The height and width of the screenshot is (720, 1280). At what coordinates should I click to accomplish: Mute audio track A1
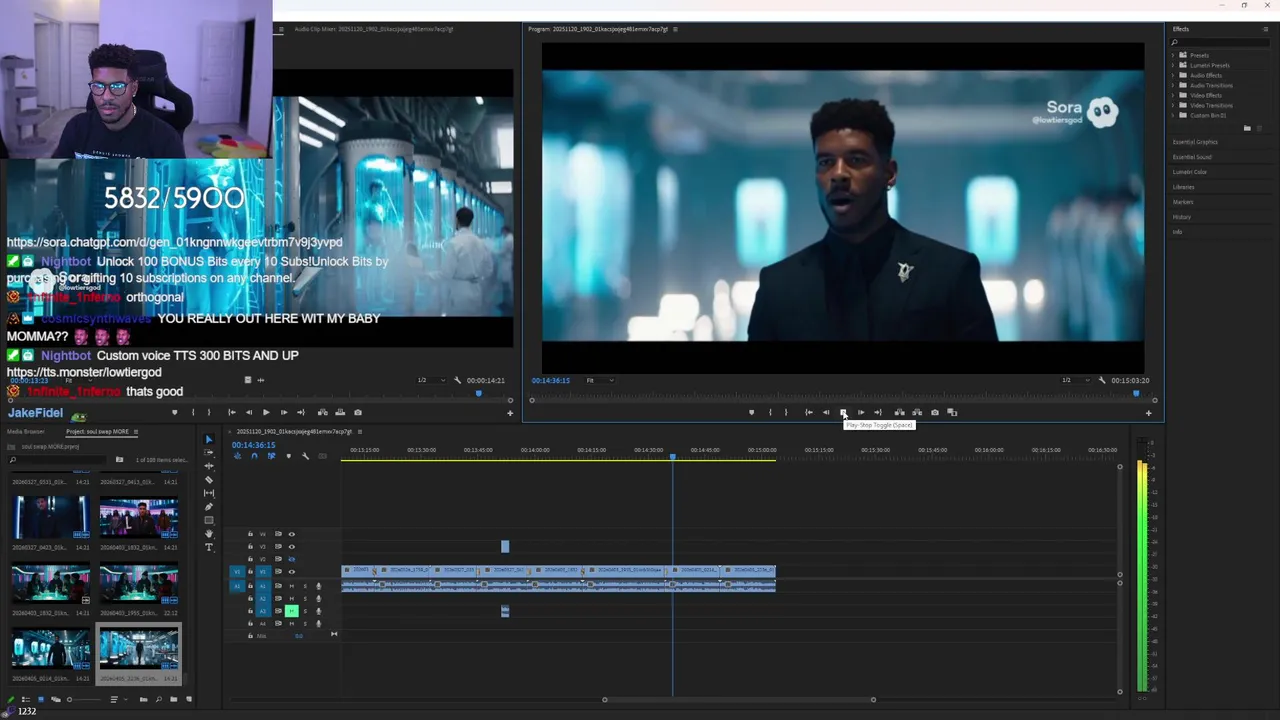[292, 586]
